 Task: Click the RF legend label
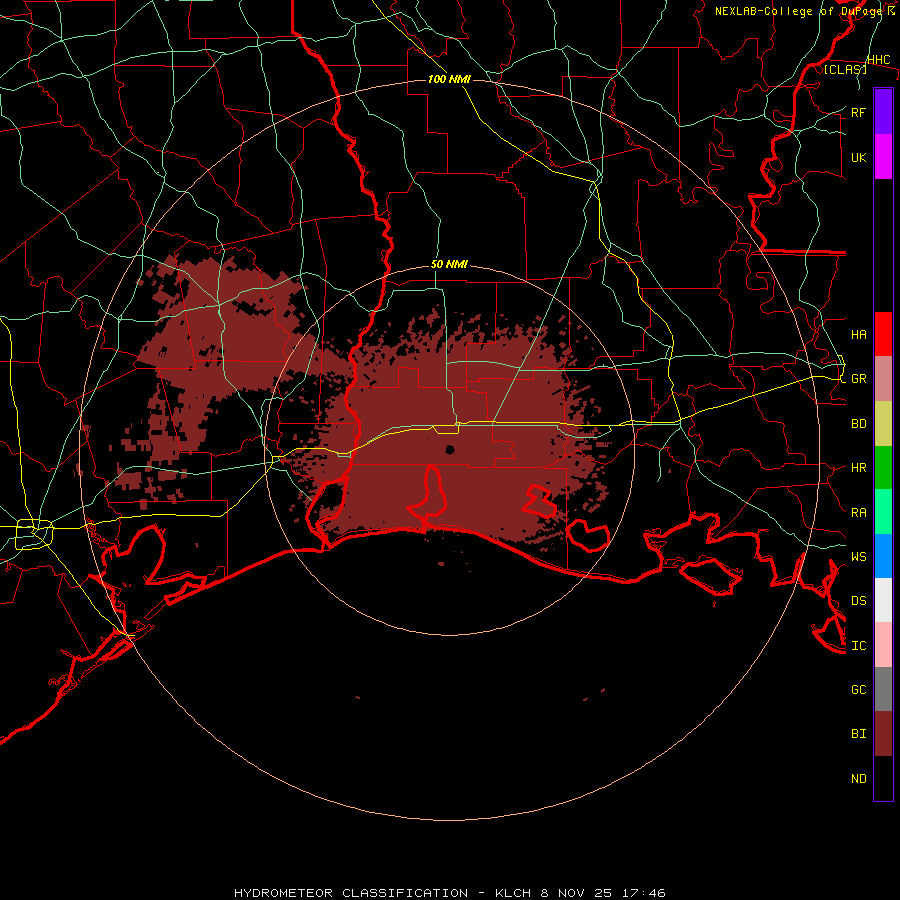pyautogui.click(x=858, y=112)
